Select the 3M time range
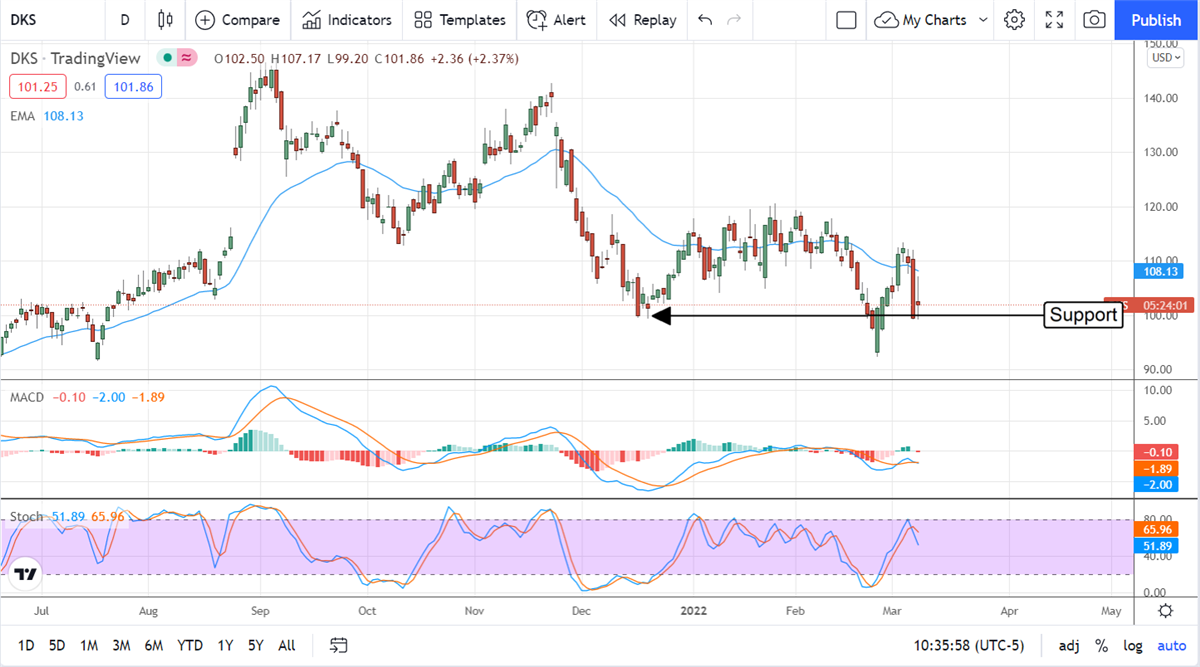Screen dimensions: 1200x667 [x=121, y=645]
